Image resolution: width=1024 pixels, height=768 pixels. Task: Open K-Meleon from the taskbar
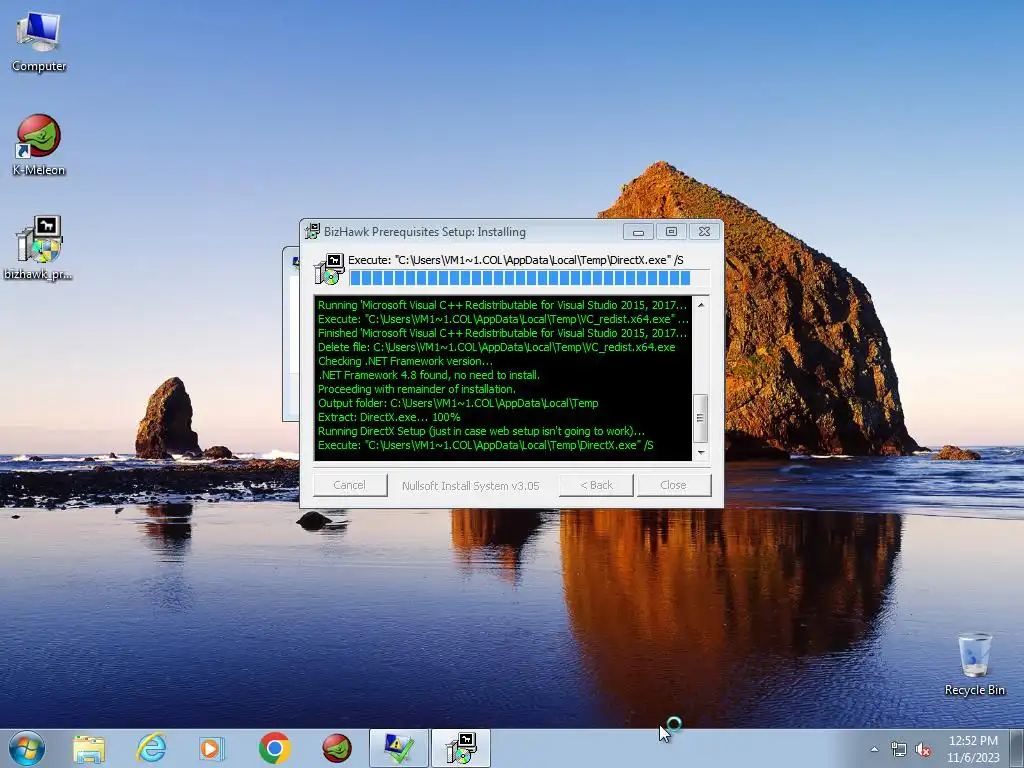(337, 748)
